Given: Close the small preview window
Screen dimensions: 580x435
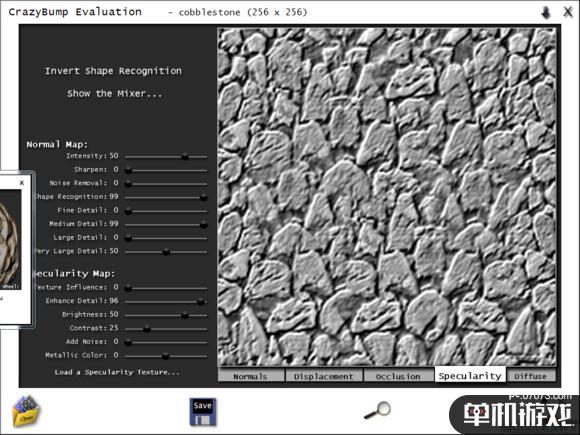Looking at the screenshot, I should 21,182.
